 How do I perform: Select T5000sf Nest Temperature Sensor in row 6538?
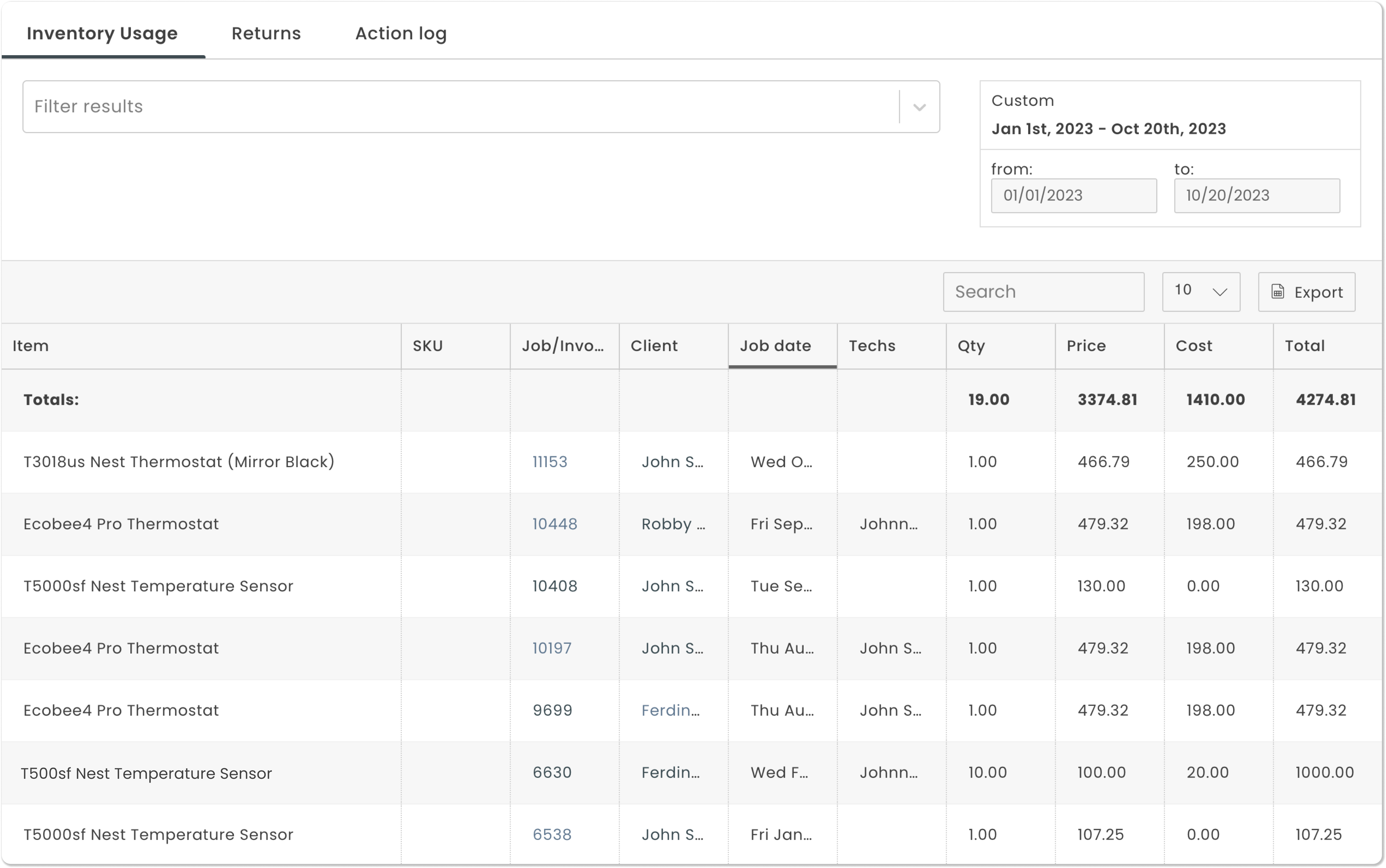point(159,835)
